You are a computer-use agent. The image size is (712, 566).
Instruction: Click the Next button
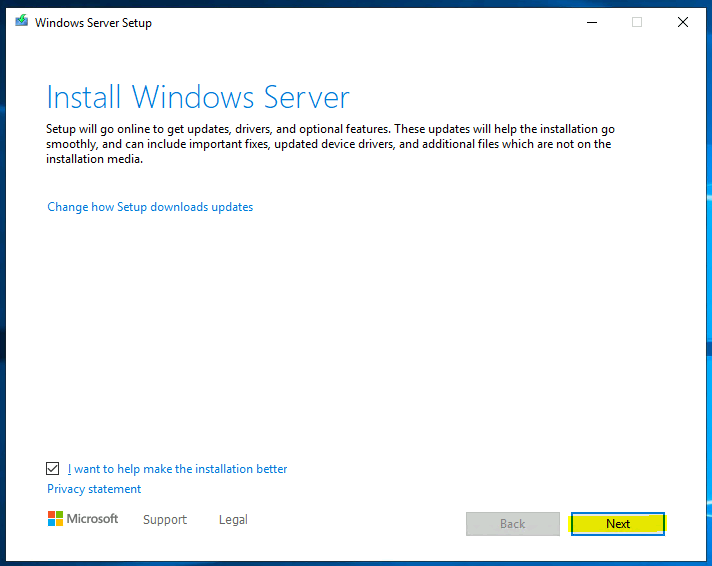click(x=618, y=524)
